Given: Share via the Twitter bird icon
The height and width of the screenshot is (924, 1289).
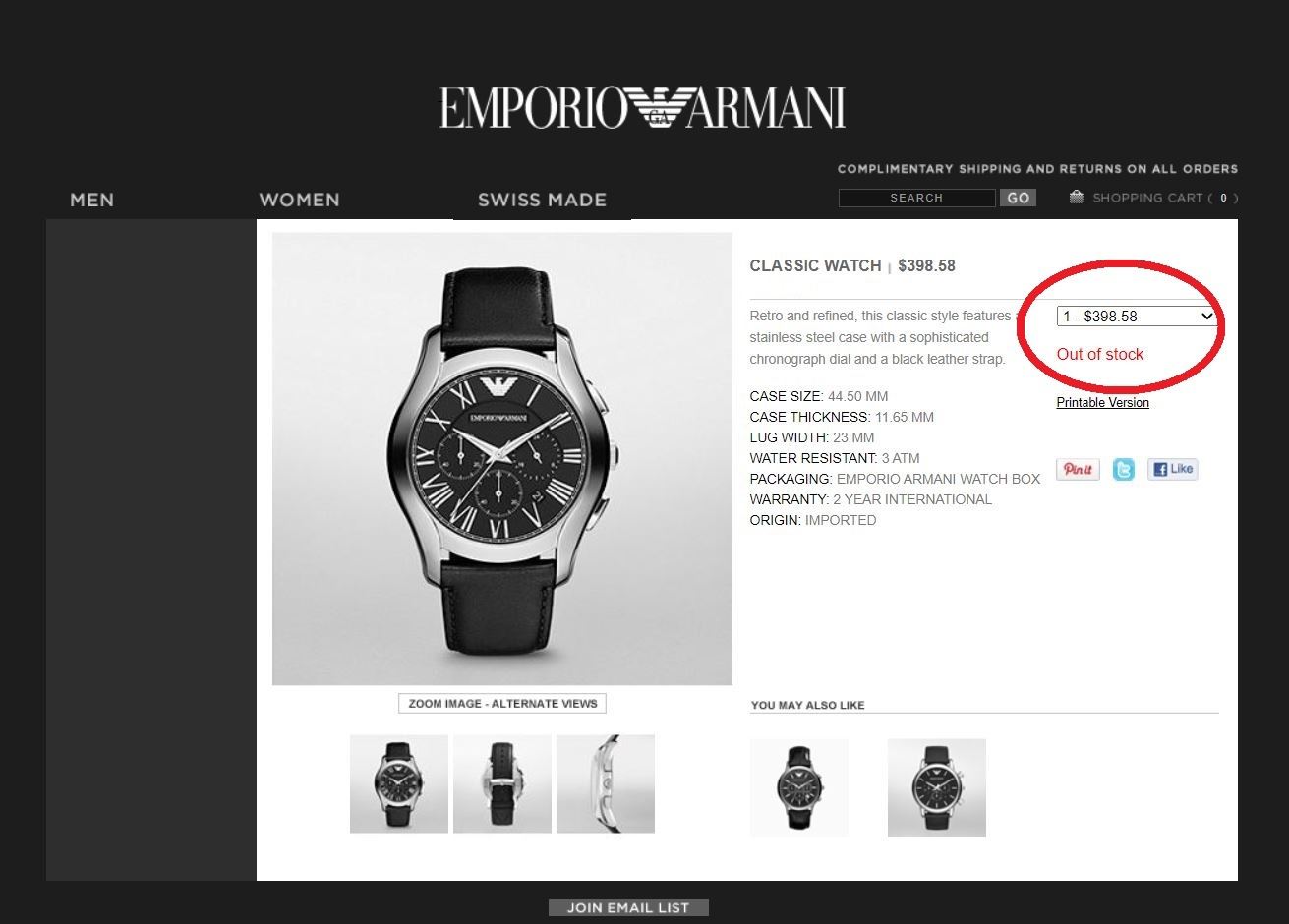Looking at the screenshot, I should pyautogui.click(x=1124, y=469).
